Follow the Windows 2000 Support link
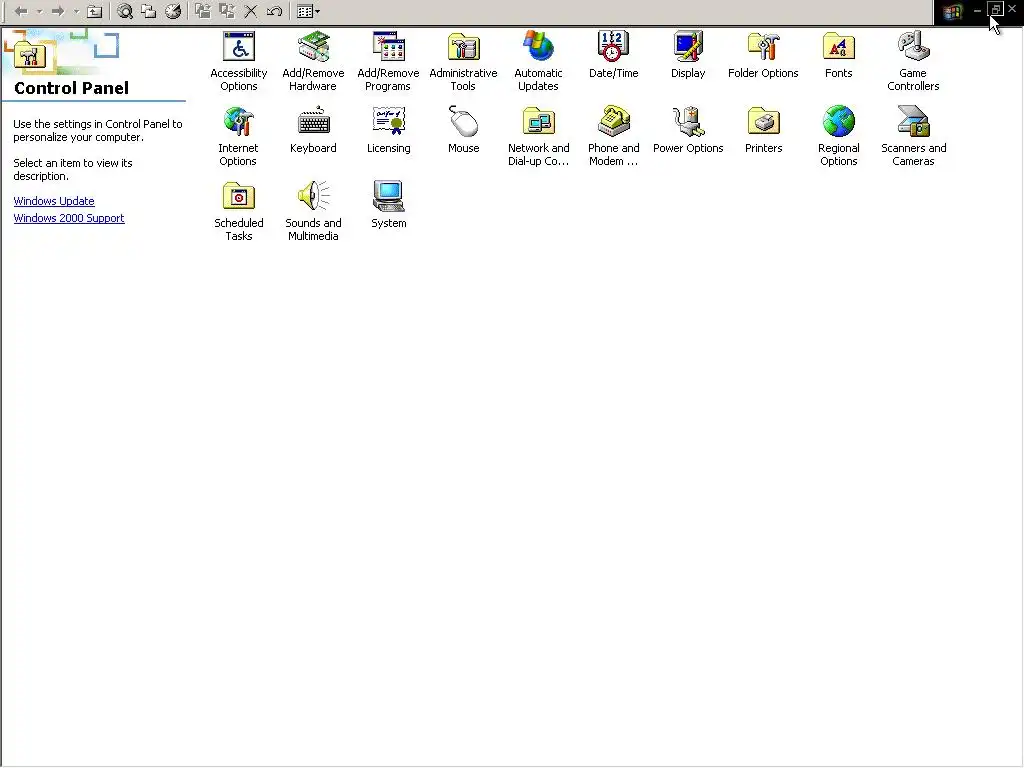Image resolution: width=1024 pixels, height=768 pixels. tap(69, 218)
